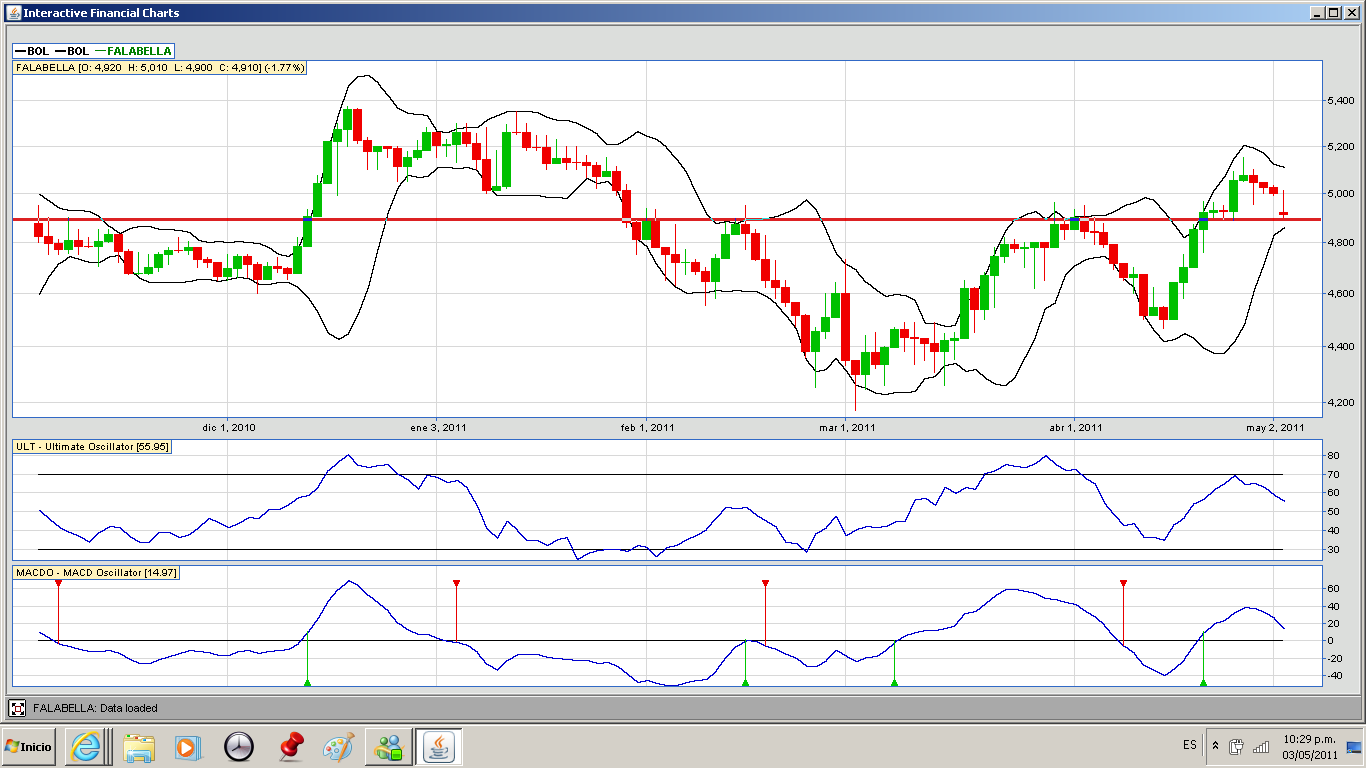
Task: Click the status bar target icon
Action: pos(18,708)
